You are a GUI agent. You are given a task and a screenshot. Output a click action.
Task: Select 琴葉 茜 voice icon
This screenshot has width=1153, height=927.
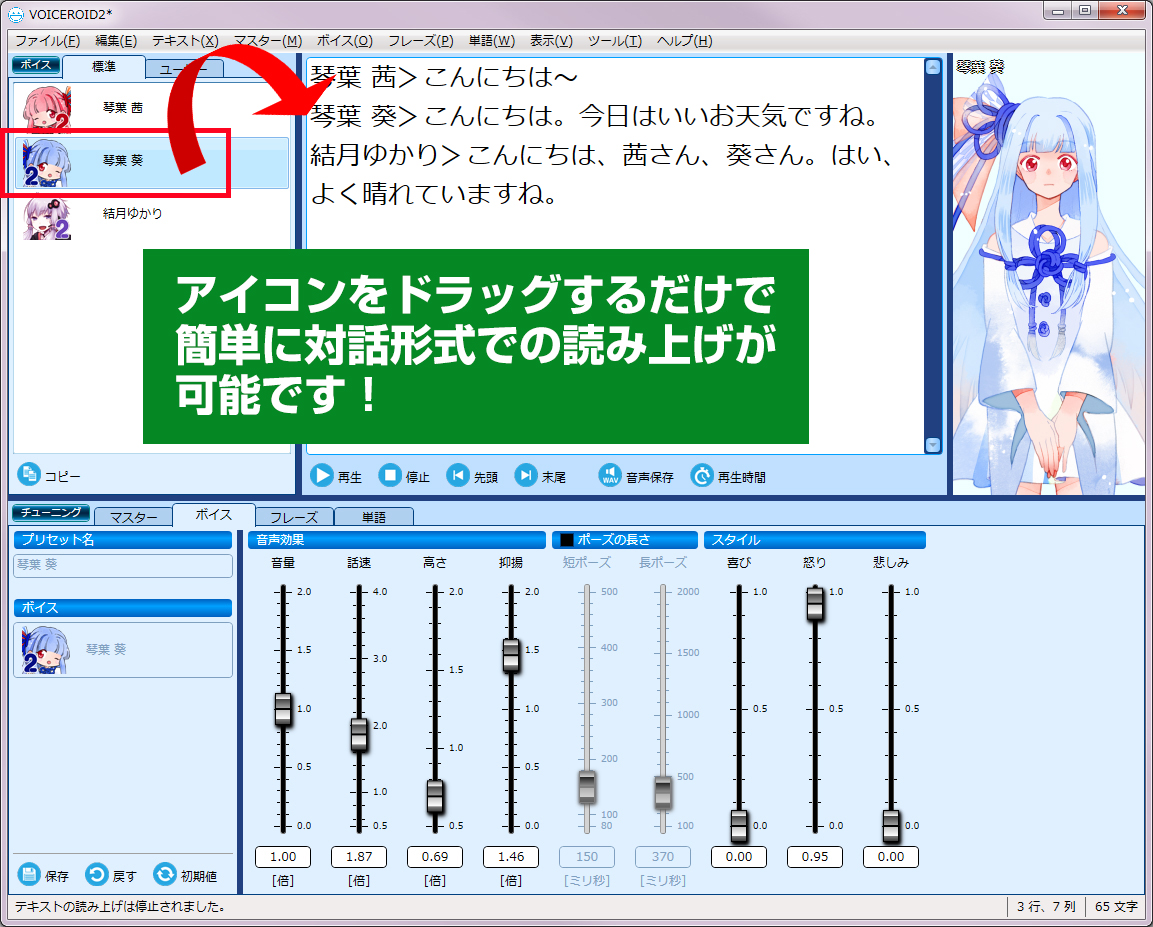tap(47, 107)
